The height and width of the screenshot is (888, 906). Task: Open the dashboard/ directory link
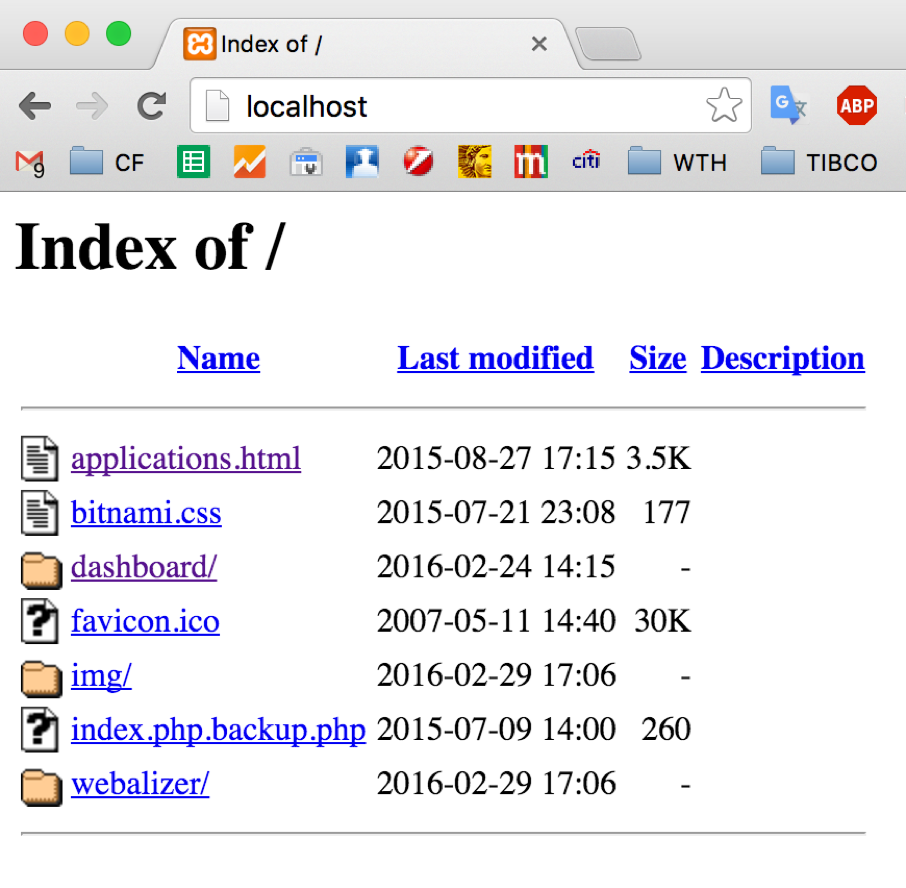pos(144,567)
